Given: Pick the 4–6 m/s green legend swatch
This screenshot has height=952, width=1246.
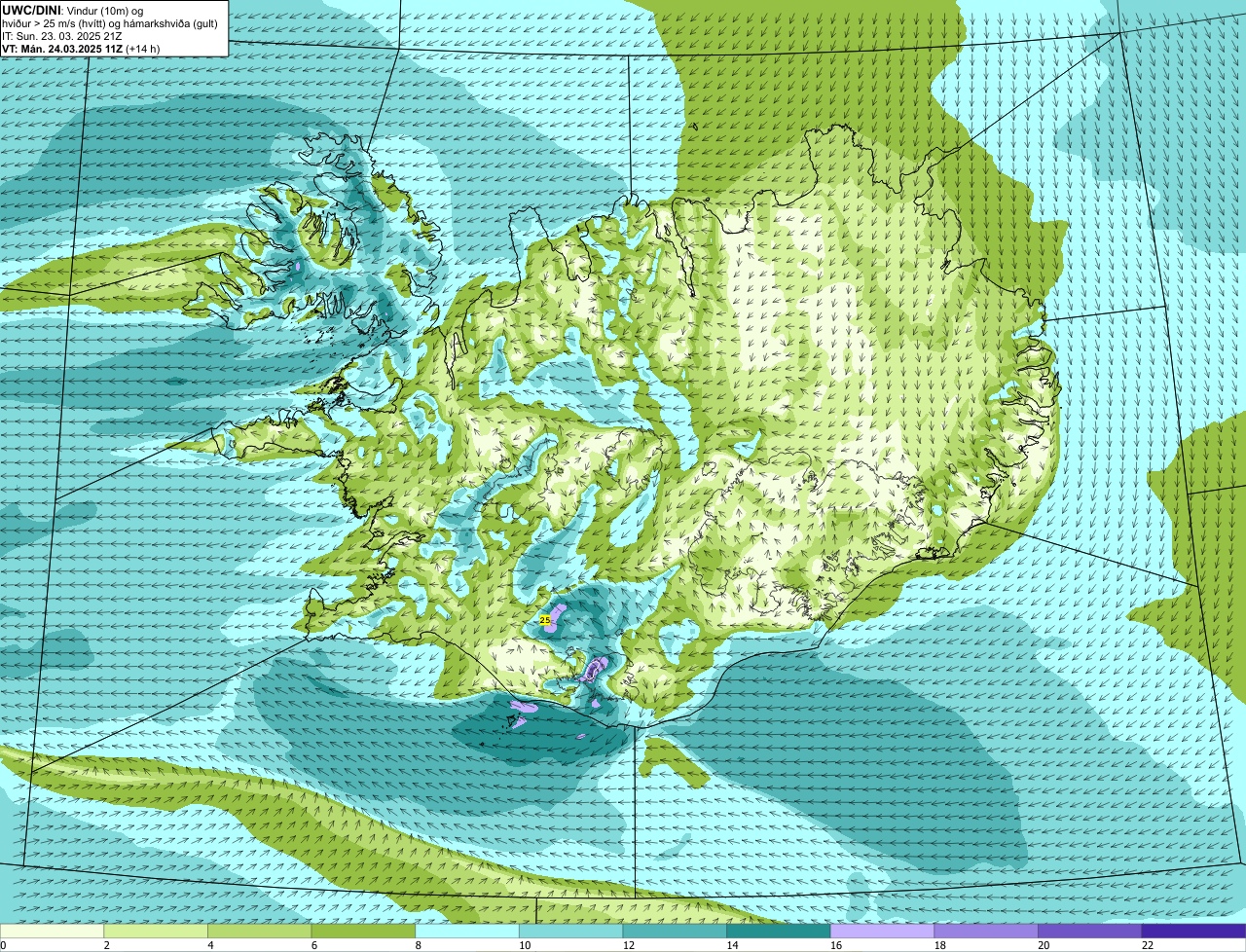Looking at the screenshot, I should click(260, 931).
